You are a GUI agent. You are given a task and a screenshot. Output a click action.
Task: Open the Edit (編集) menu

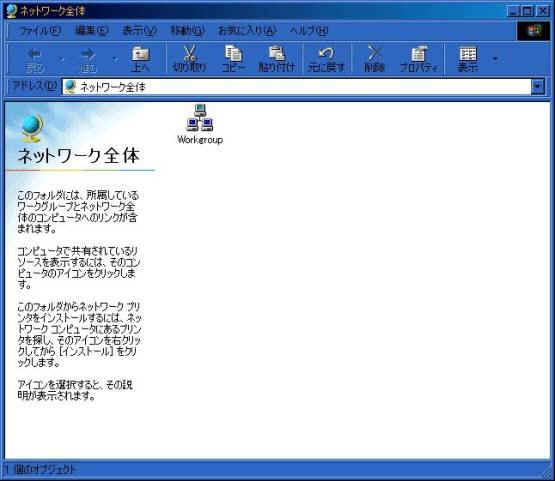[x=92, y=31]
